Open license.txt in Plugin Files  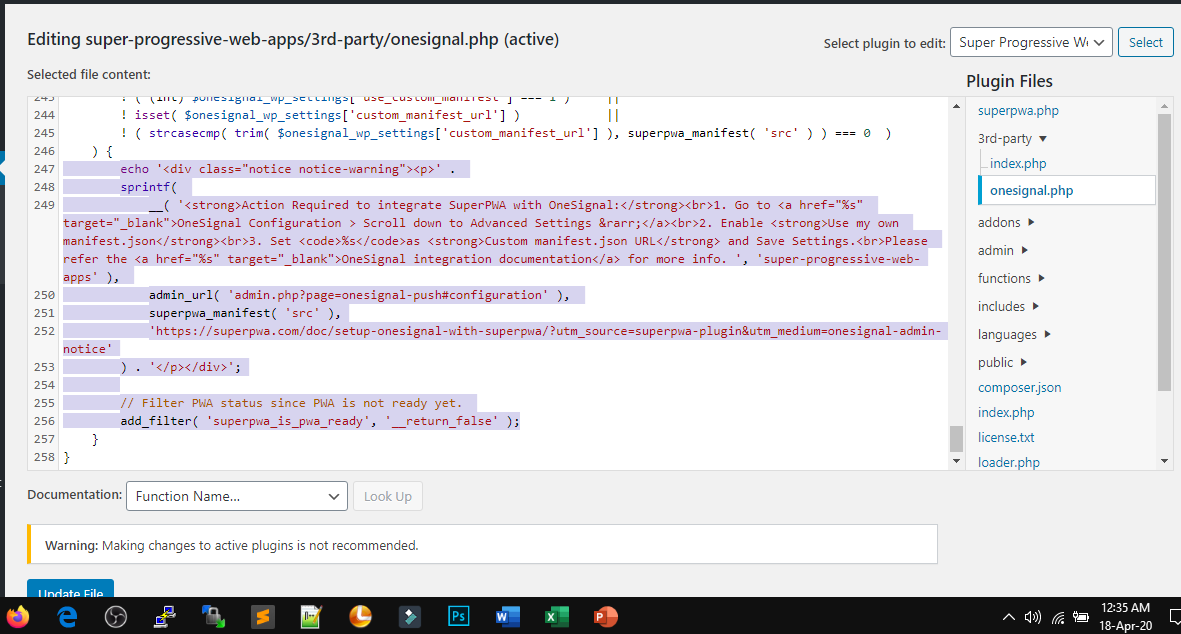click(1006, 437)
